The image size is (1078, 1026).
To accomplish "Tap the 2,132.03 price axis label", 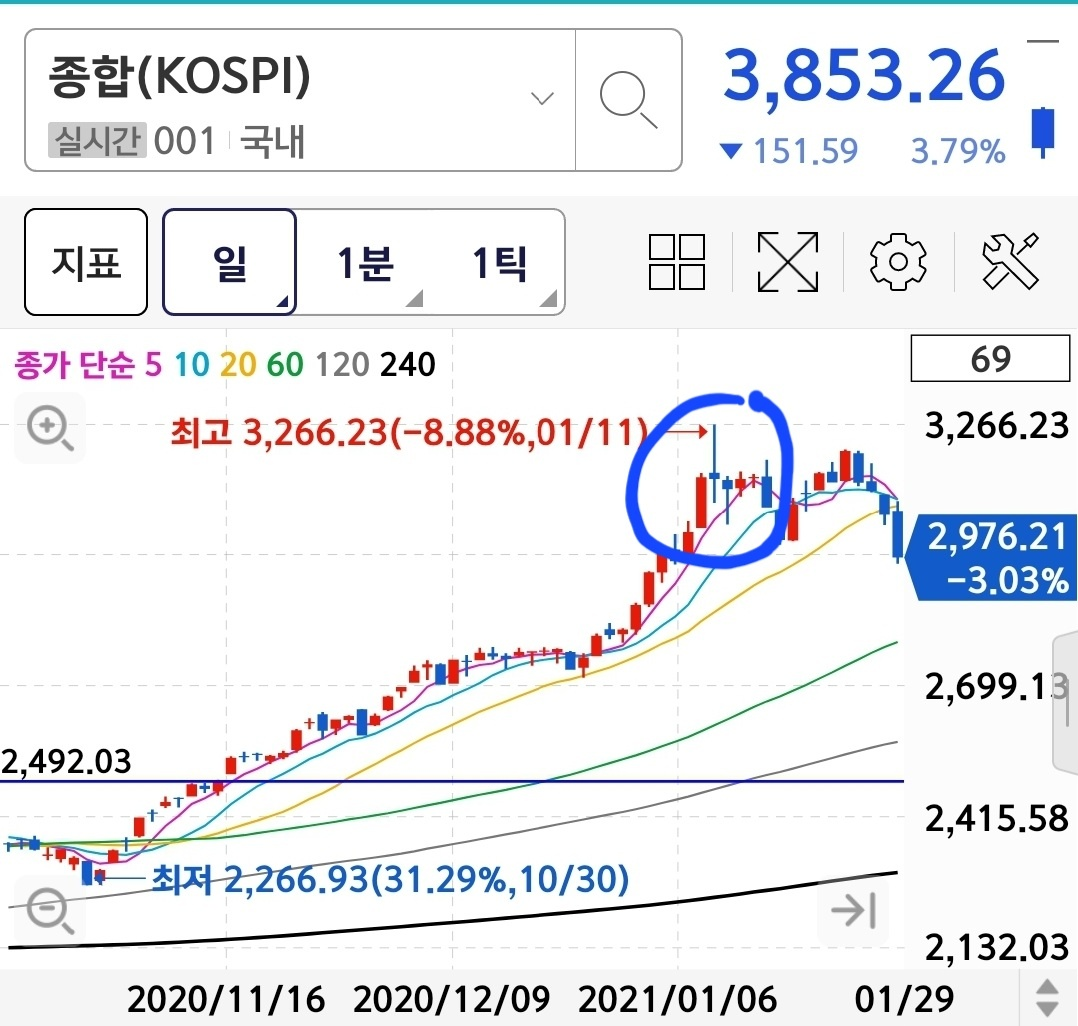I will (x=997, y=947).
